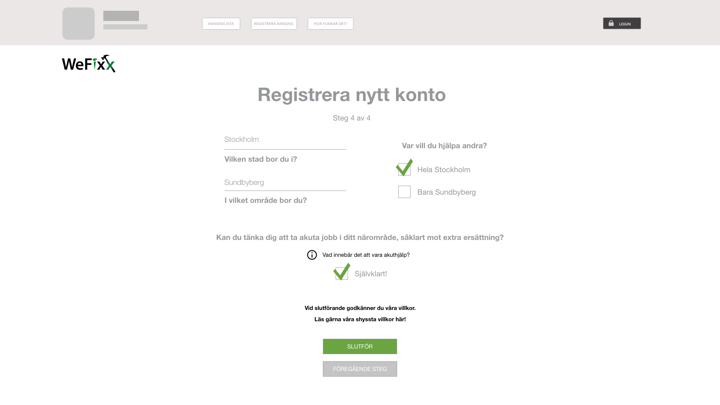This screenshot has width=720, height=405.
Task: Toggle the Självklart! checkbox
Action: click(x=341, y=273)
